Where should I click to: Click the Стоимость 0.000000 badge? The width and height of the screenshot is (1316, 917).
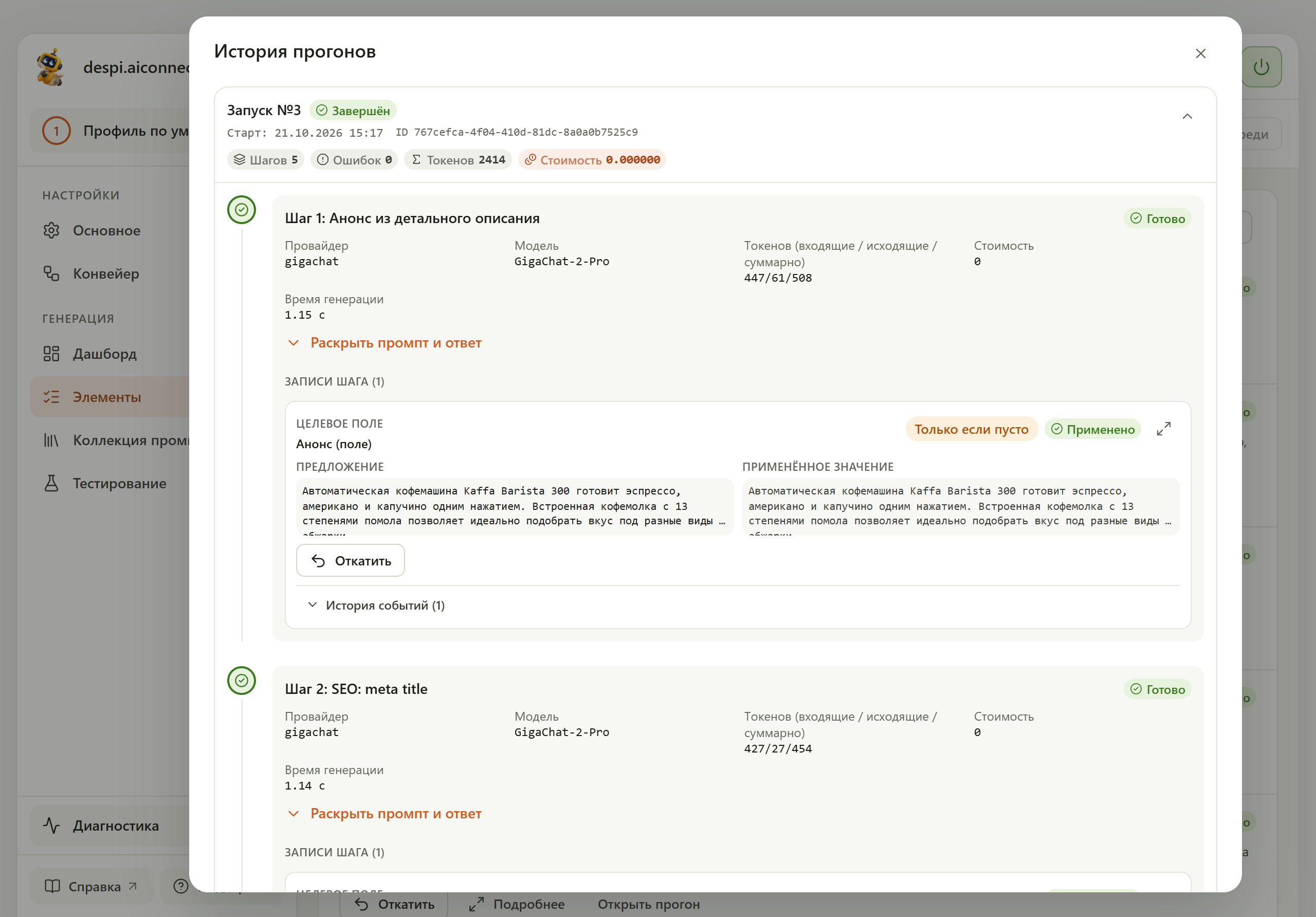pyautogui.click(x=592, y=160)
